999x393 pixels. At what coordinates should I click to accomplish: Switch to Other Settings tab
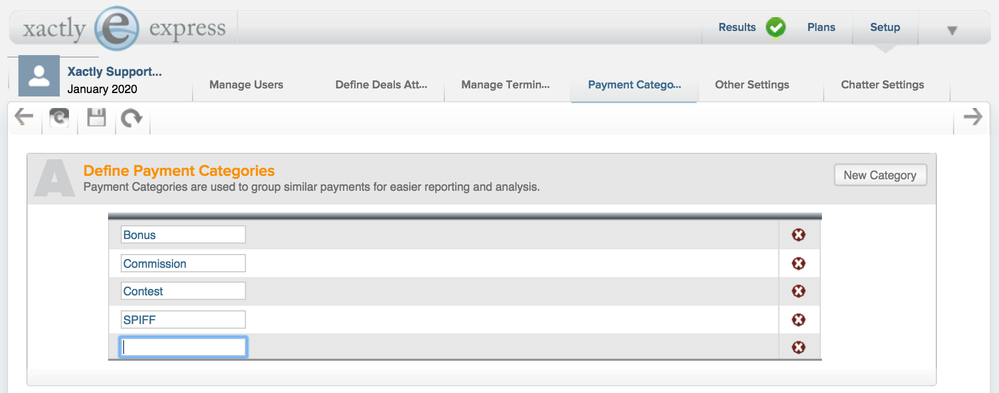pos(752,85)
